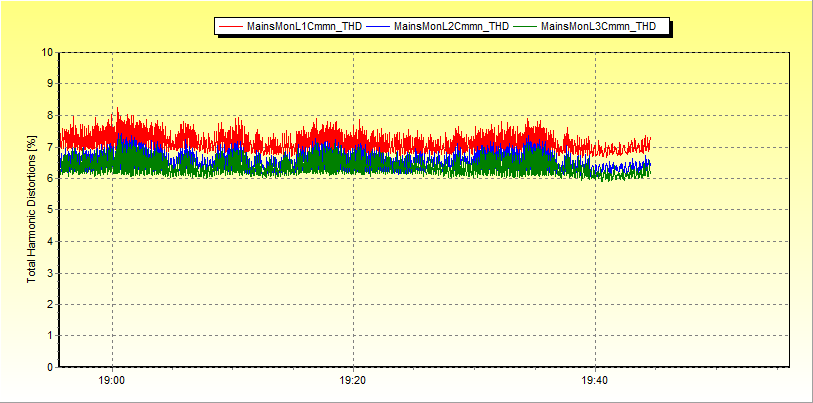
Task: Click the y-axis tick label 8
Action: pos(50,116)
